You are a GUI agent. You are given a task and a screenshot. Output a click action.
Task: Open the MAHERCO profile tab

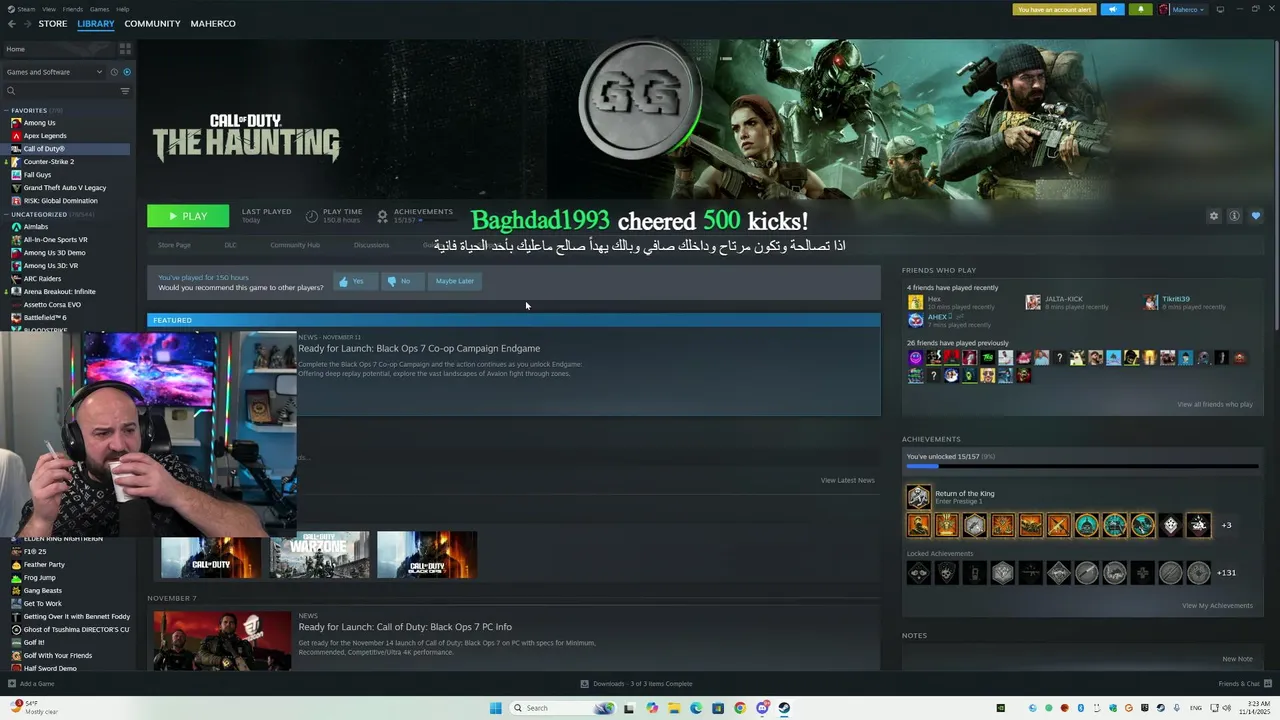point(213,23)
